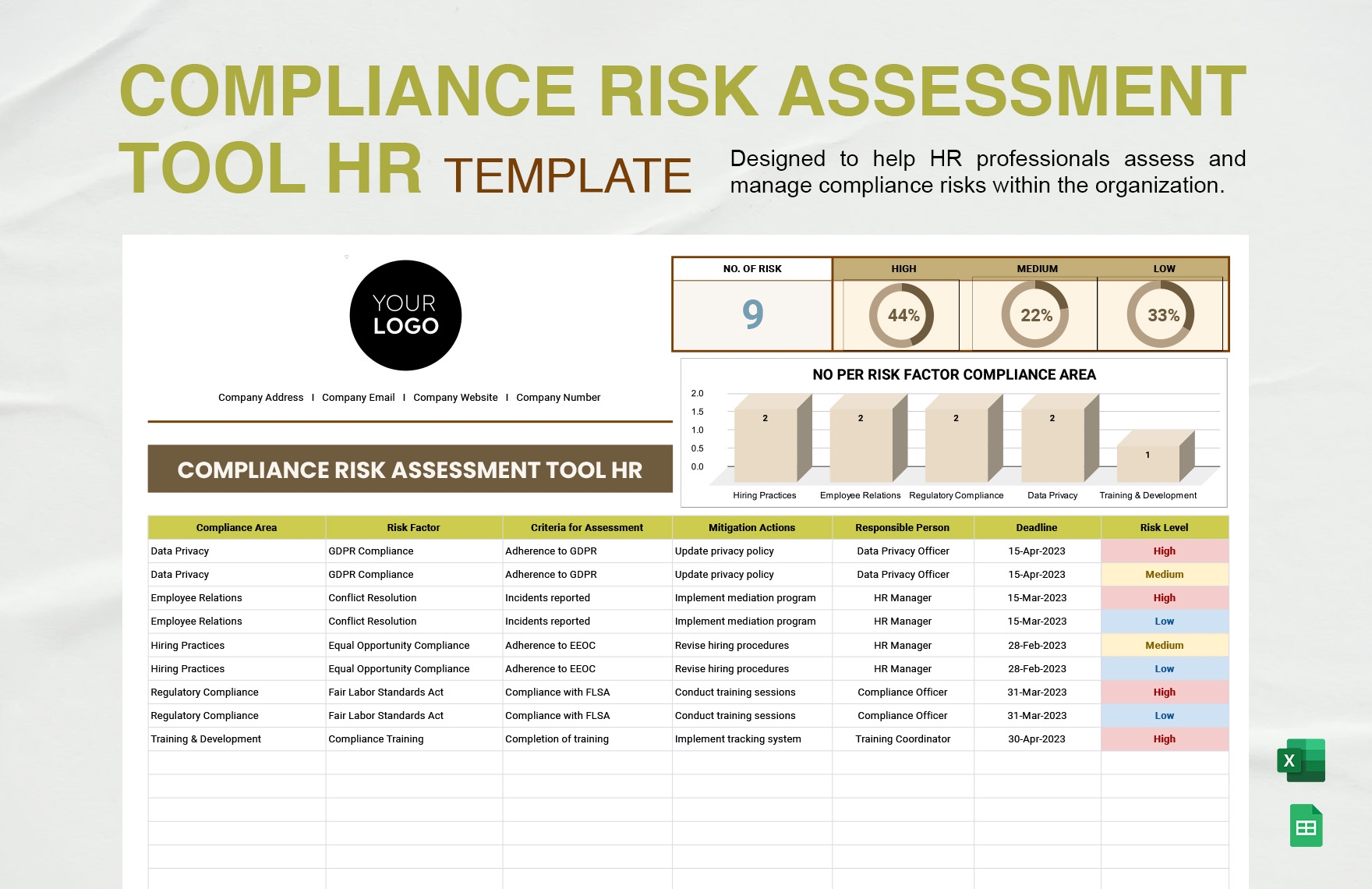Click the Training Coordinator cell
This screenshot has width=1372, height=889.
click(903, 739)
